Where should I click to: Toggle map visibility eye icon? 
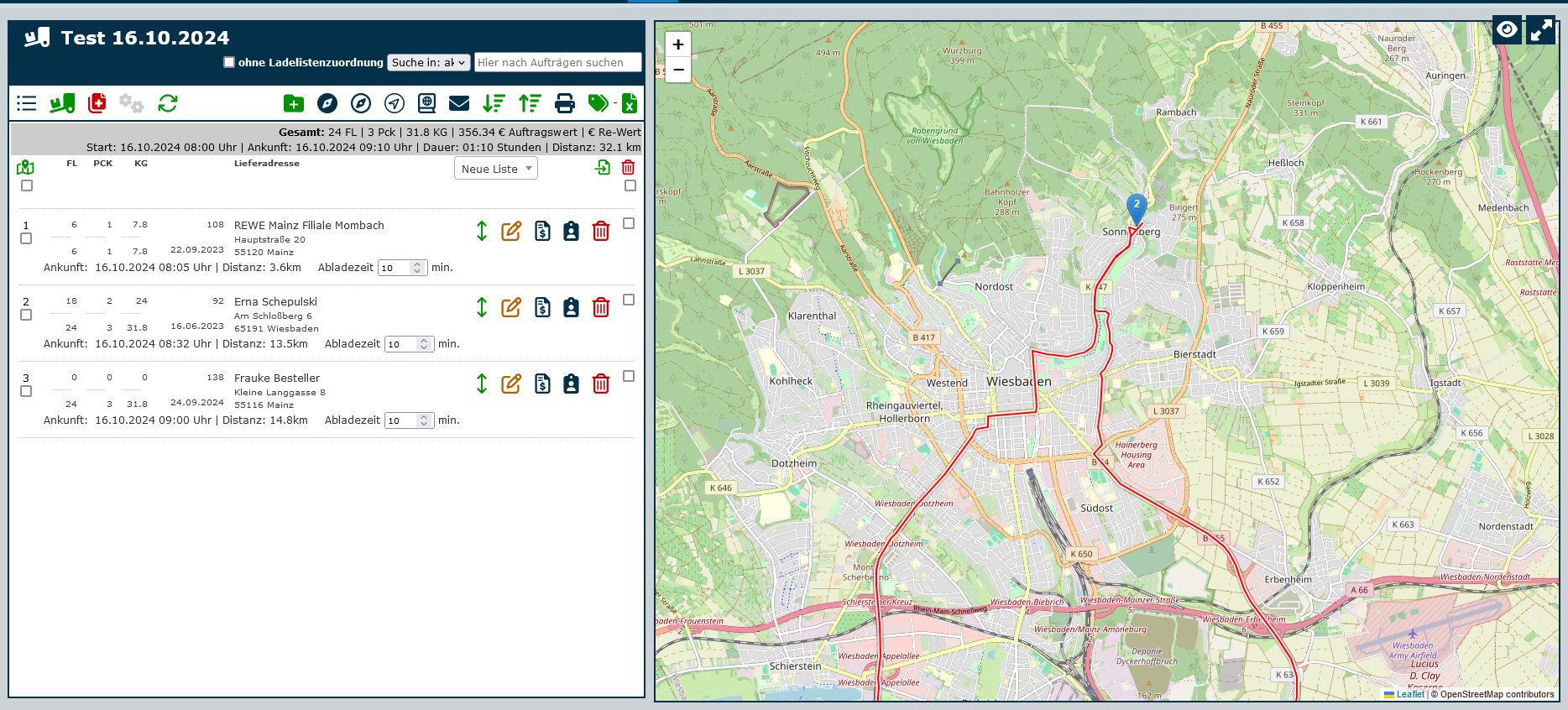(x=1507, y=30)
